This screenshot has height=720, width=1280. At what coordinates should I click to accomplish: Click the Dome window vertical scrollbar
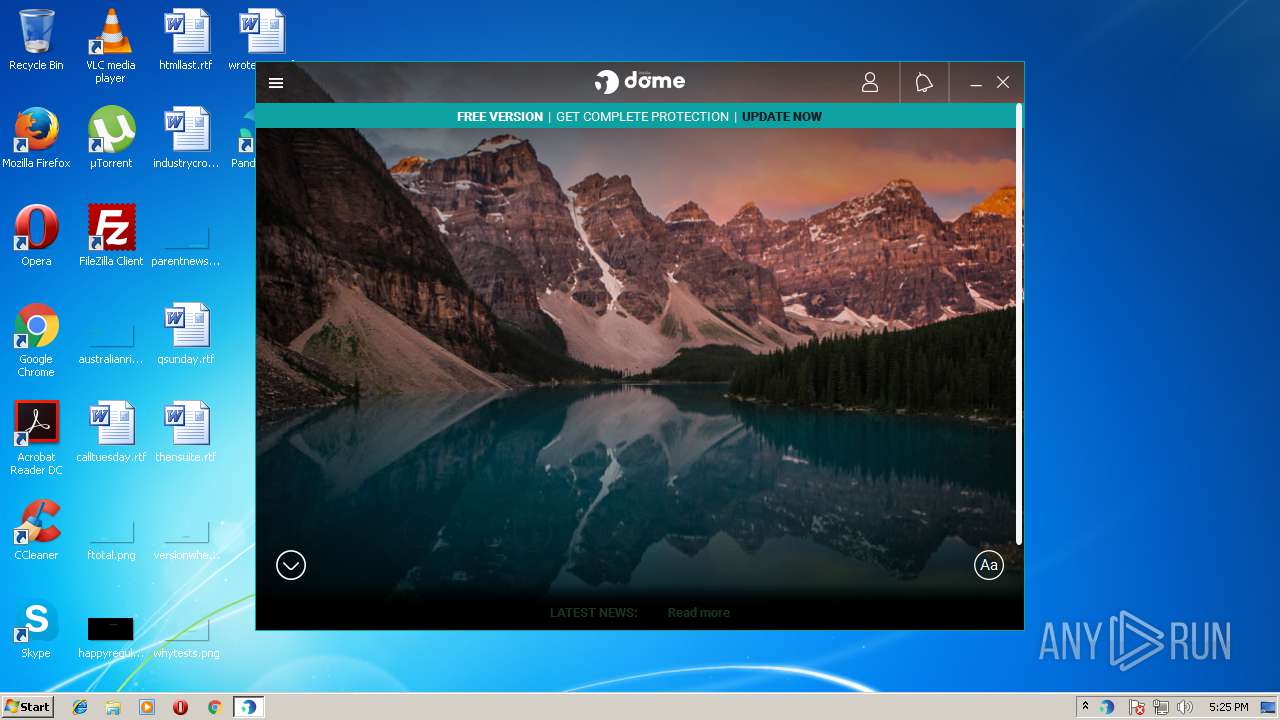(x=1019, y=325)
